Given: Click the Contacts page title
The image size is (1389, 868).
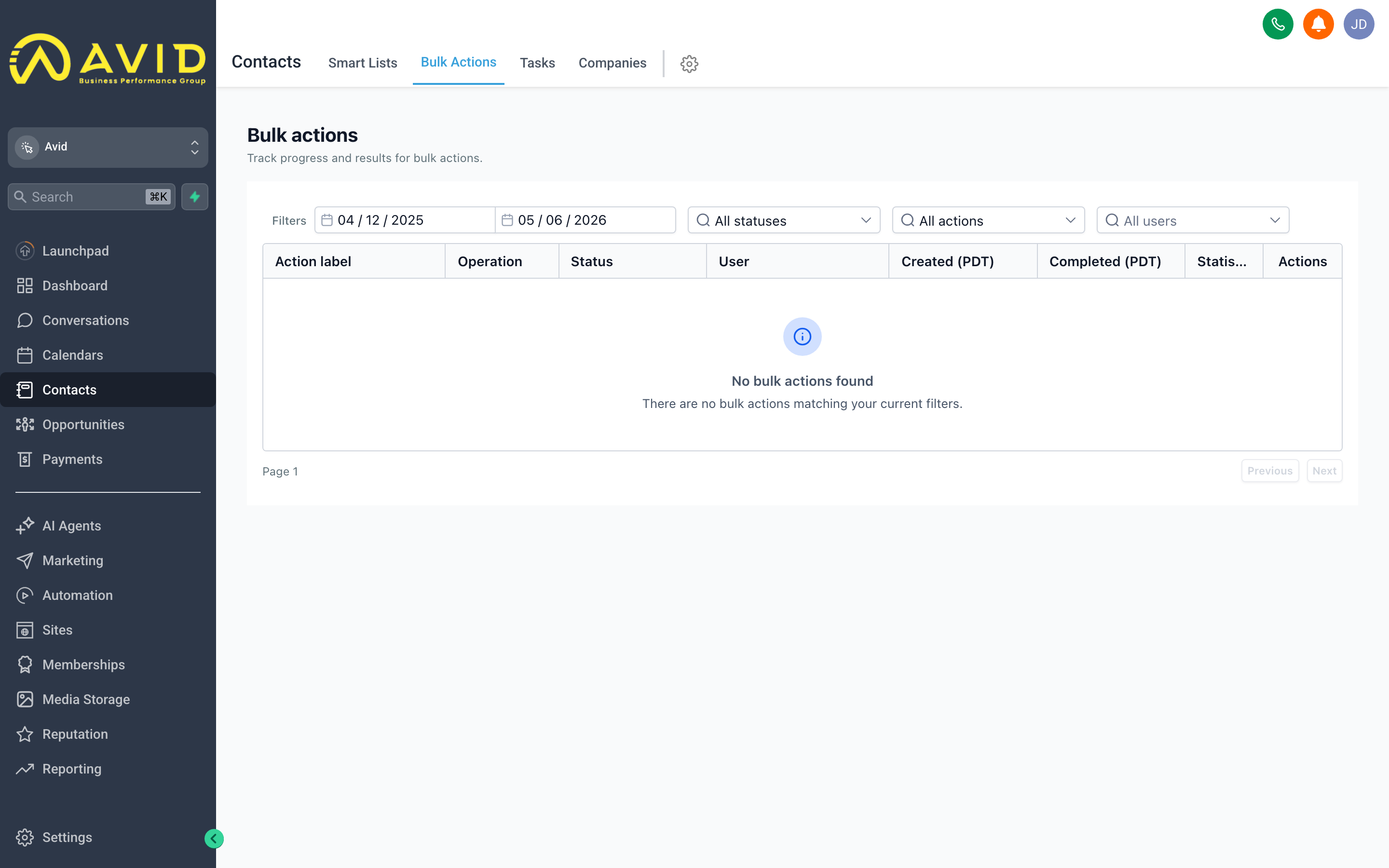Looking at the screenshot, I should click(266, 62).
